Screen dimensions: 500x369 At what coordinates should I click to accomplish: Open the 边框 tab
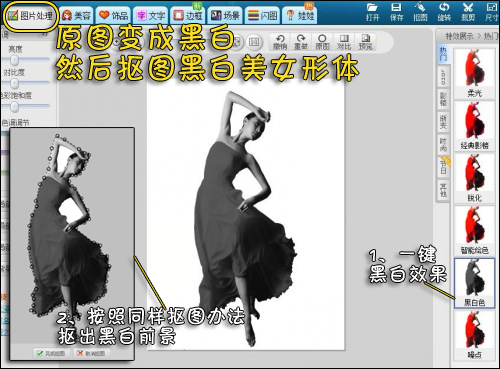point(188,15)
